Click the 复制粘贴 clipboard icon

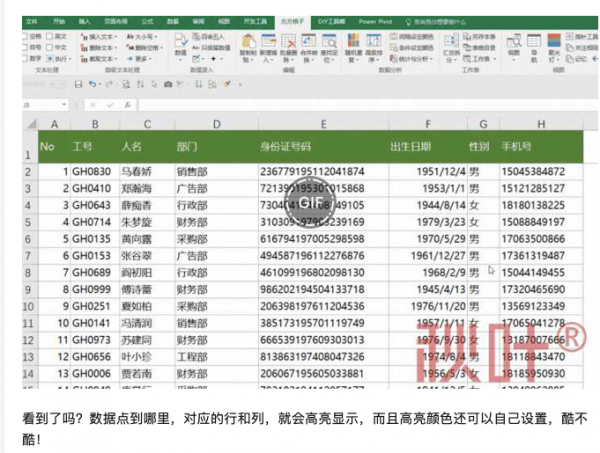[248, 41]
